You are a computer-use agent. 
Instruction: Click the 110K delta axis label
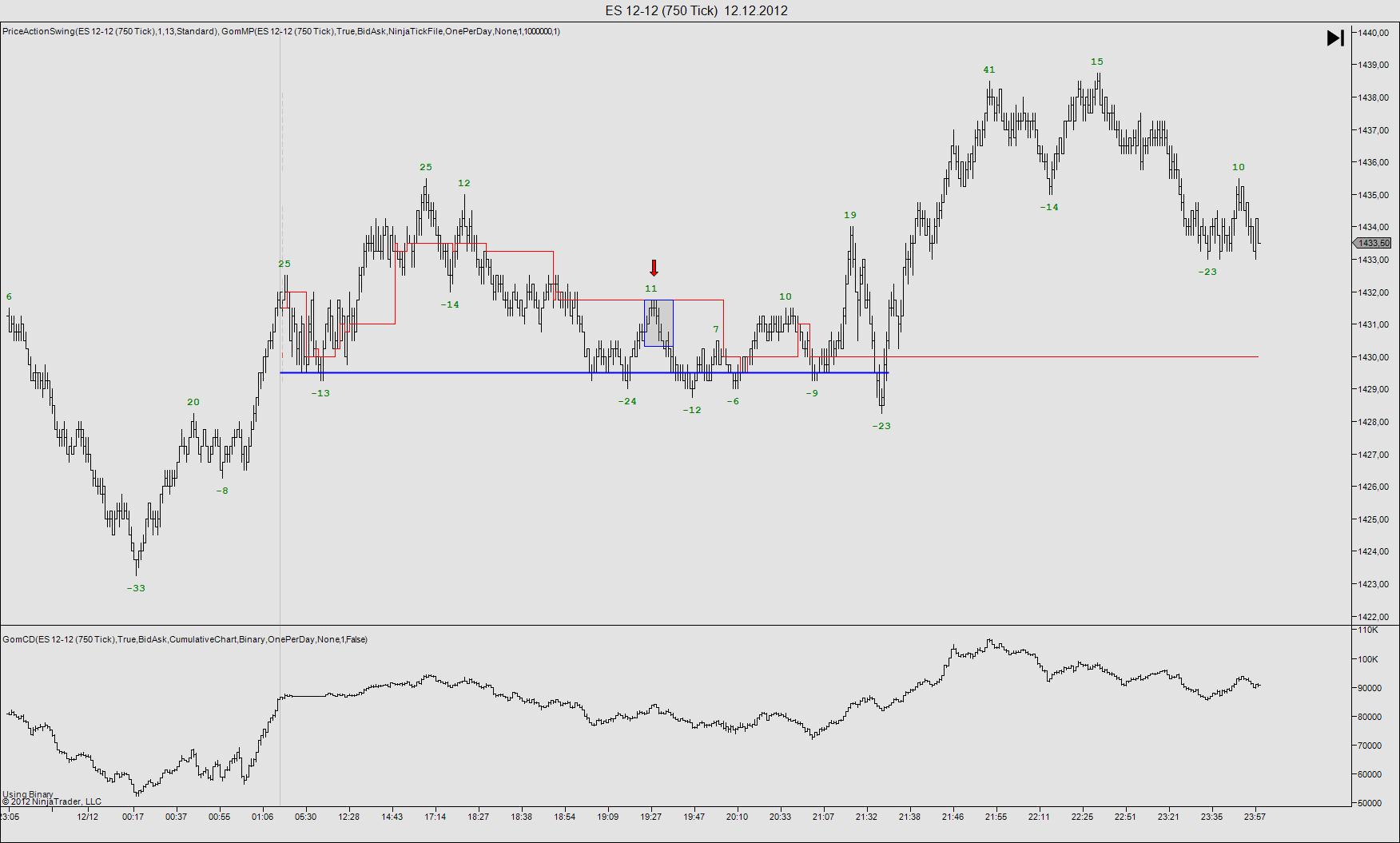click(x=1368, y=630)
